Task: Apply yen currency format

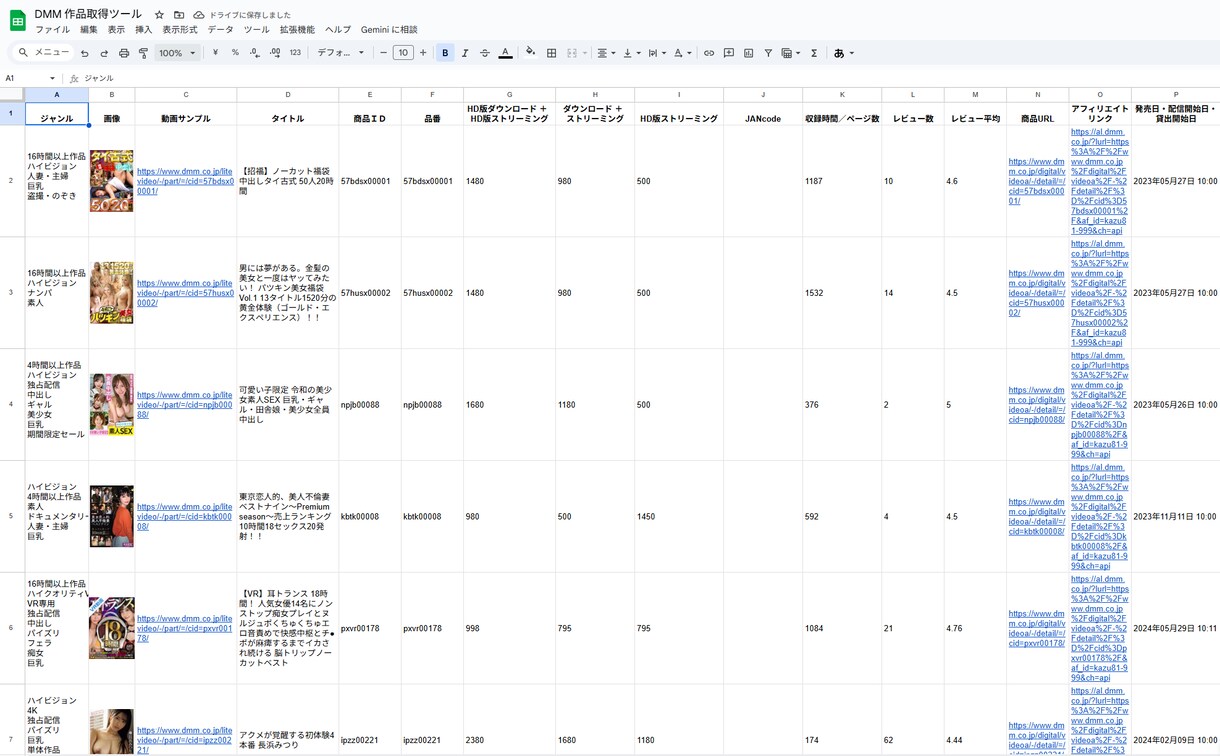Action: pyautogui.click(x=215, y=53)
